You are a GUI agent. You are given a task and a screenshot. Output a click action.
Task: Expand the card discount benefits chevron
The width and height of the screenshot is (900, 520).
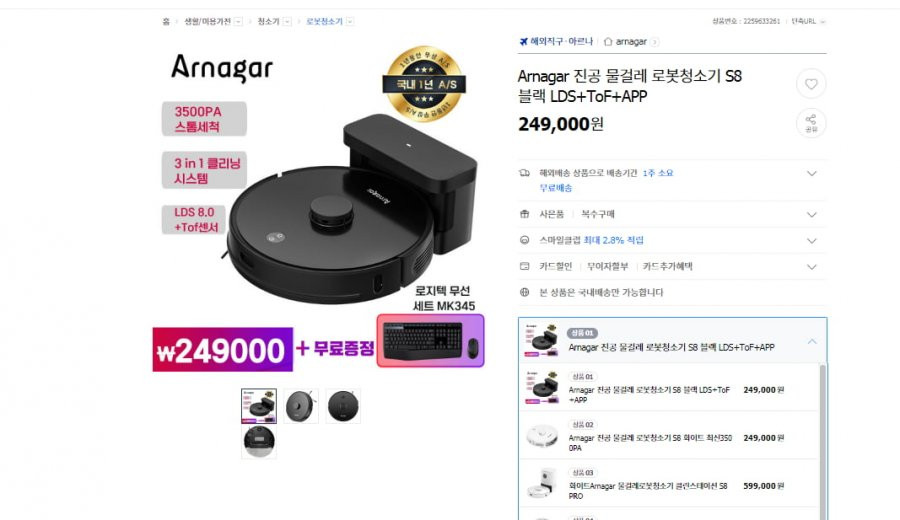[811, 267]
